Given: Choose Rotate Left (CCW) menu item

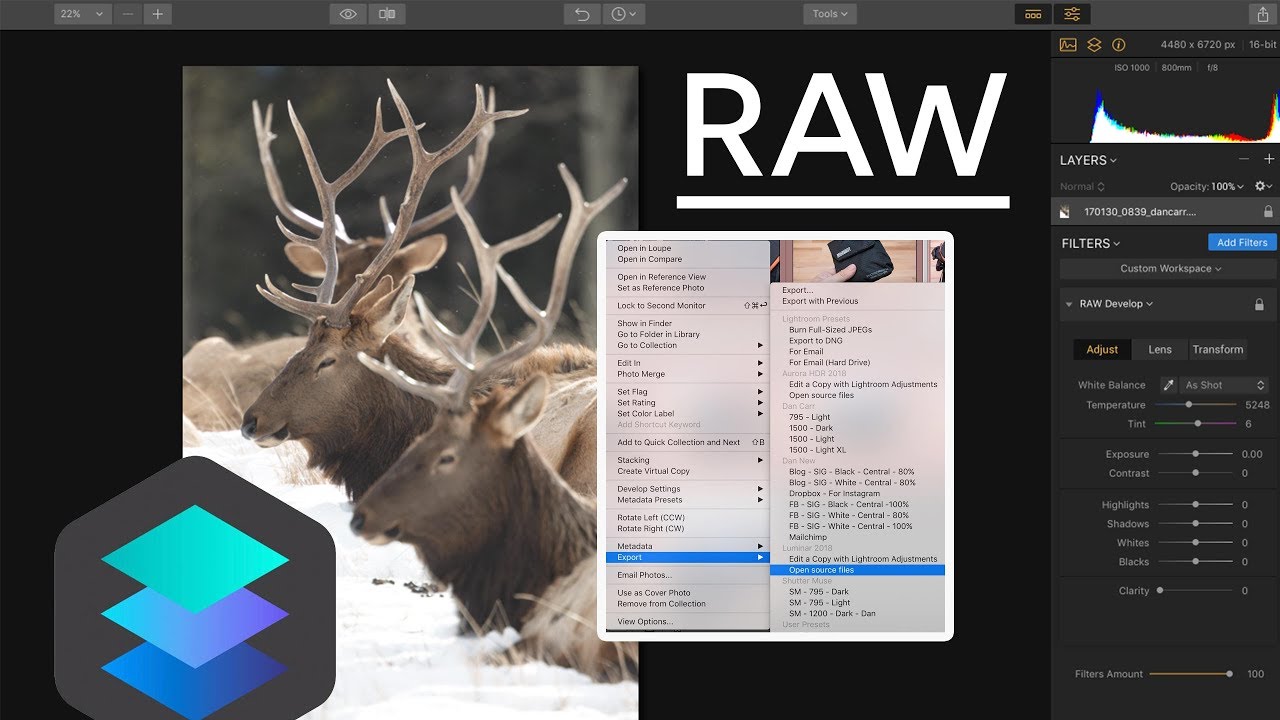Looking at the screenshot, I should click(688, 518).
